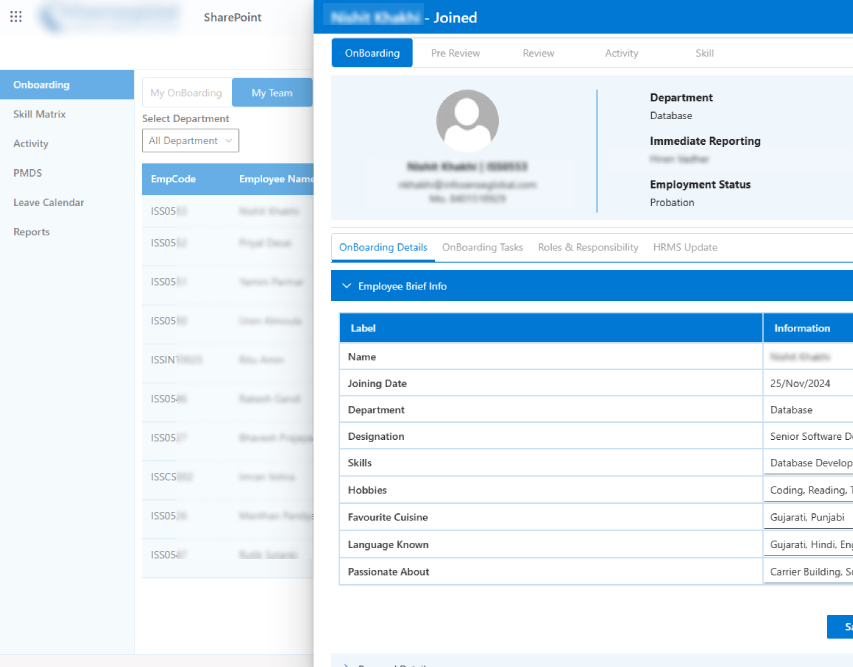Switch to the My OnBoarding tab
Image resolution: width=853 pixels, height=667 pixels.
[186, 93]
